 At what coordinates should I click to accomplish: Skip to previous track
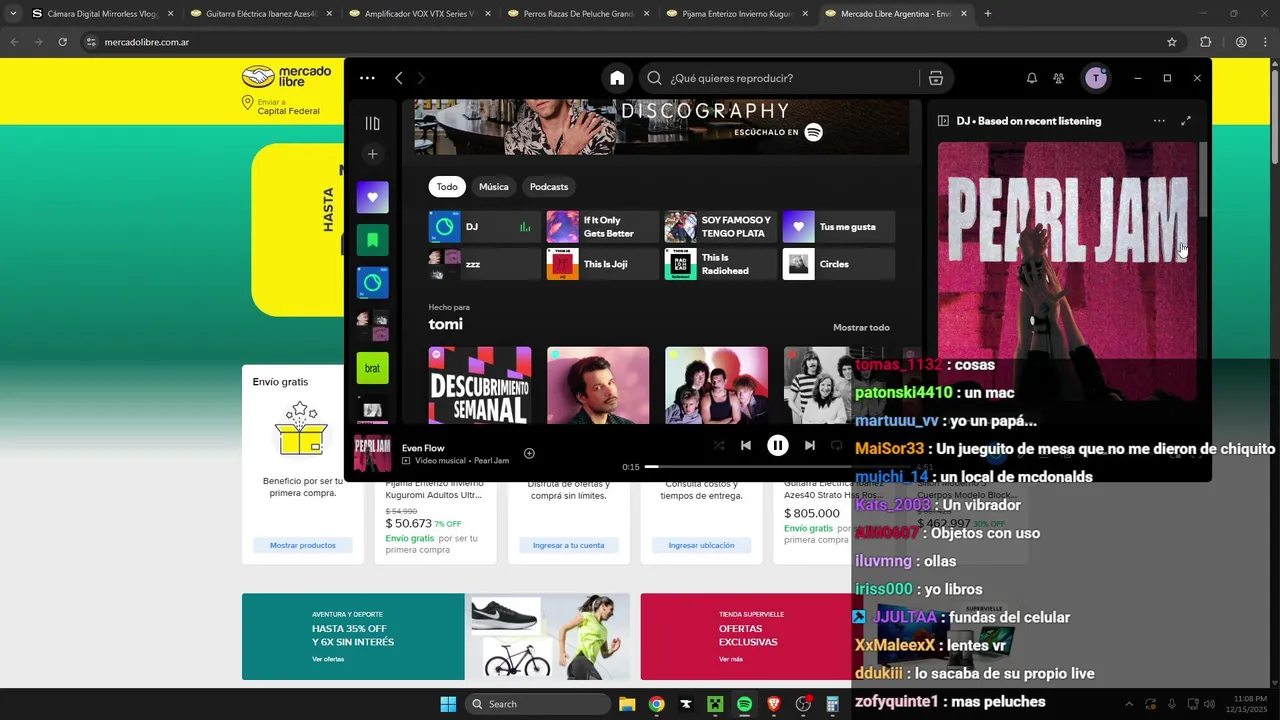pyautogui.click(x=746, y=446)
